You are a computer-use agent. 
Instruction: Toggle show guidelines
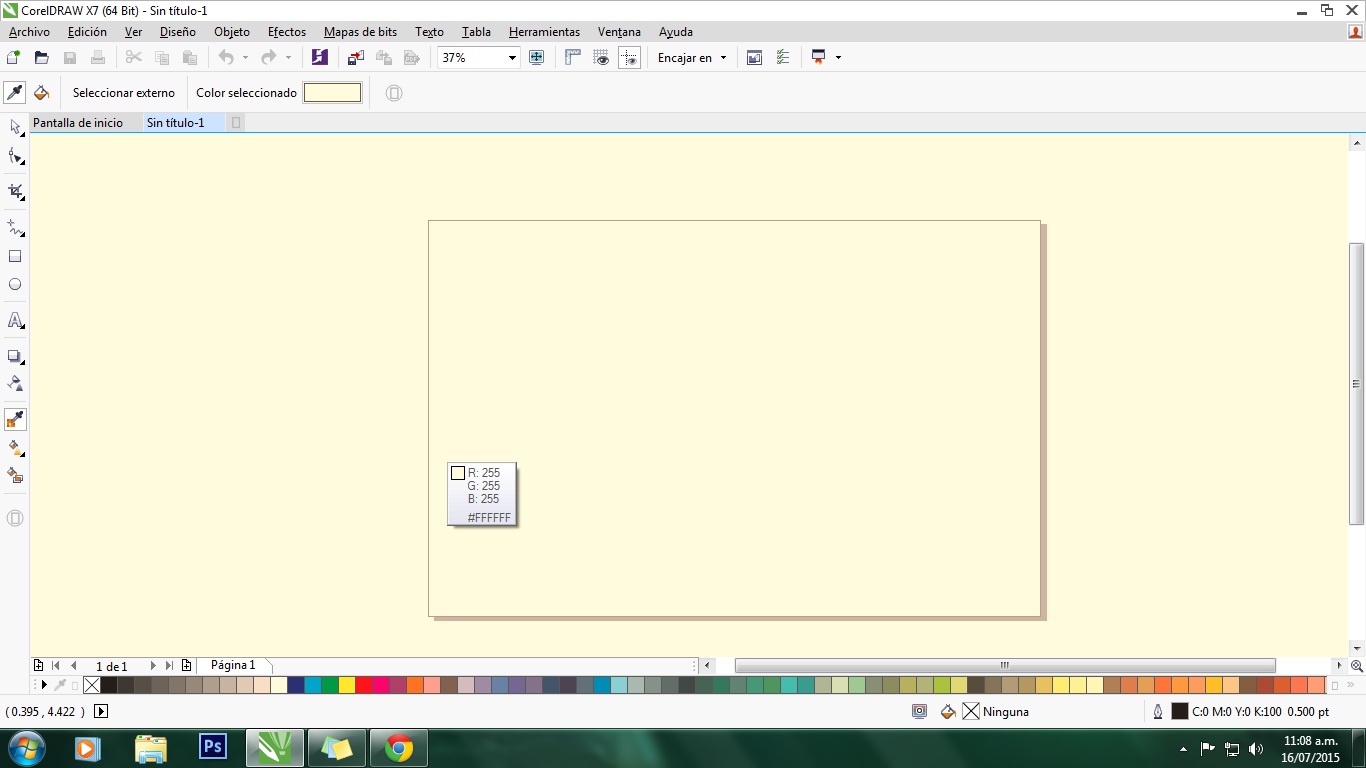pyautogui.click(x=629, y=58)
